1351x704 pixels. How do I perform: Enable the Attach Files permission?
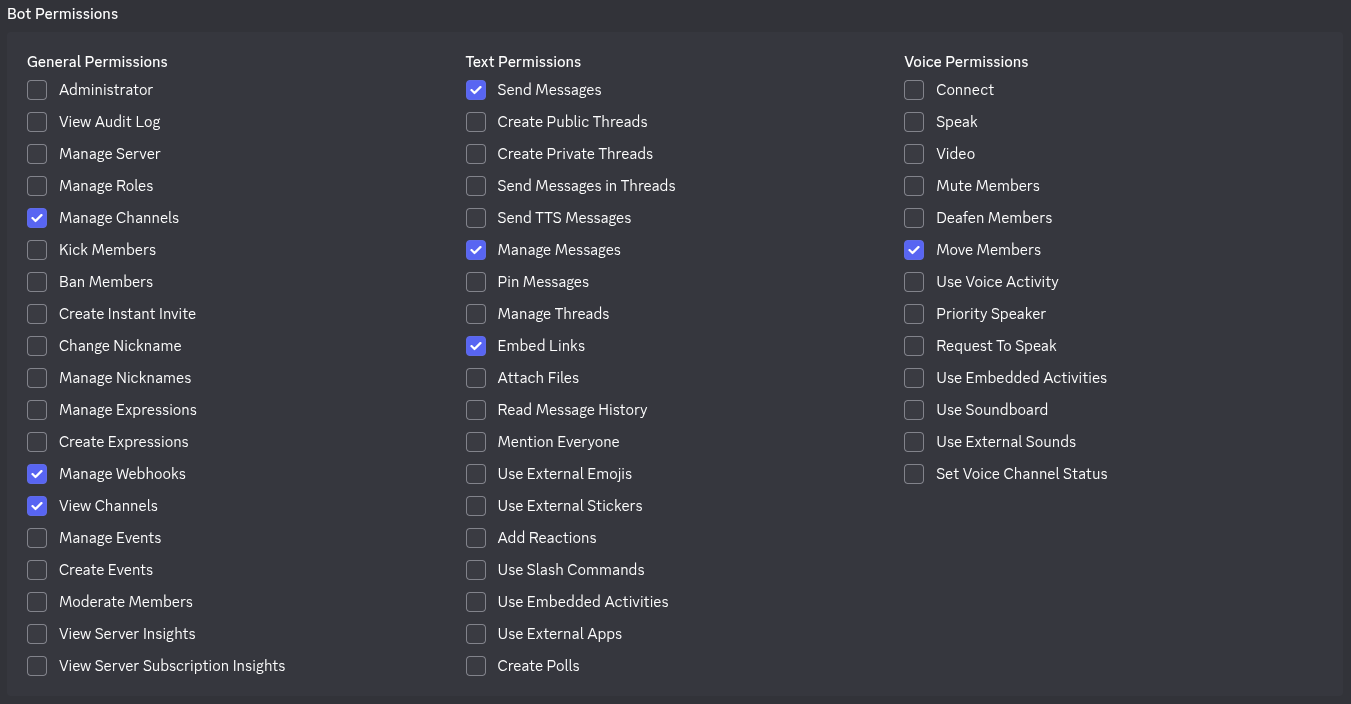[x=476, y=377]
